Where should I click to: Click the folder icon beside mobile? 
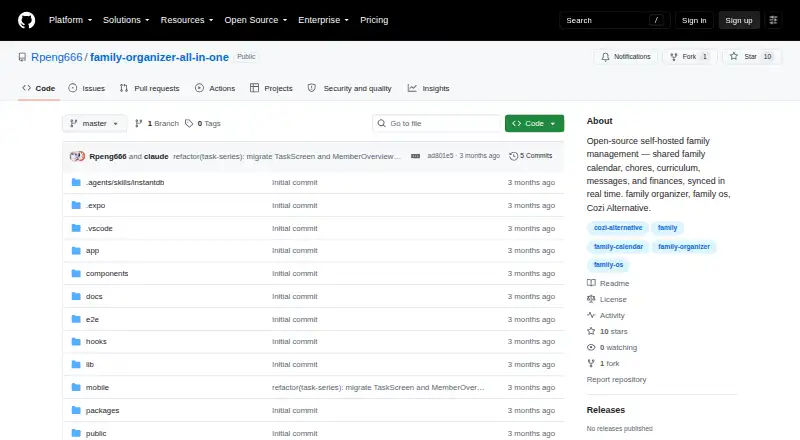point(76,387)
